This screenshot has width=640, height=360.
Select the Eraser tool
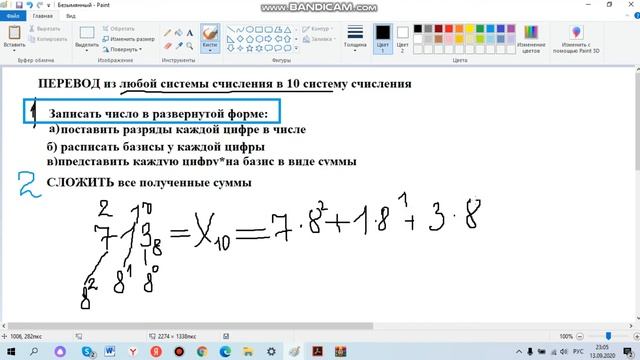click(x=167, y=46)
